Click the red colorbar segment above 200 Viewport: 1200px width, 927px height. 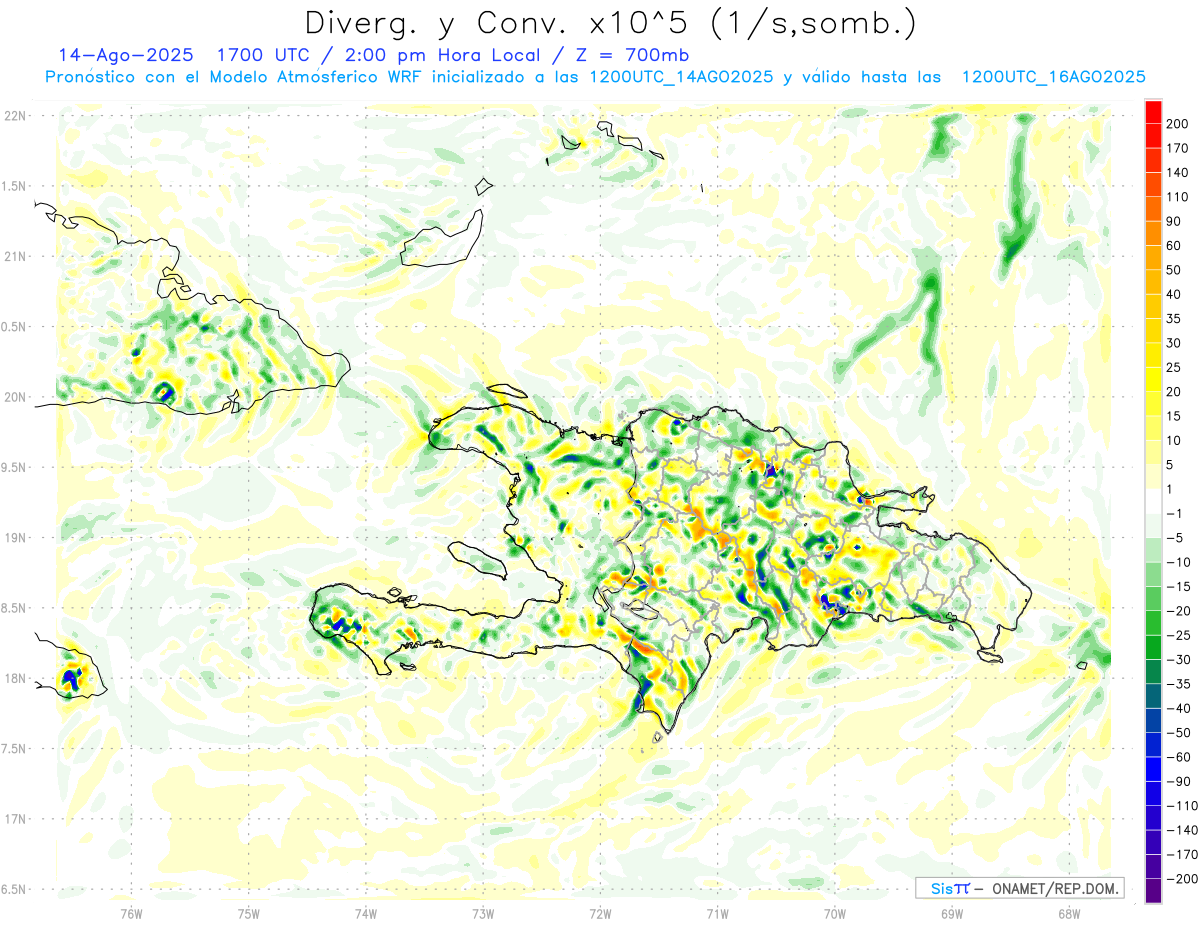coord(1154,112)
